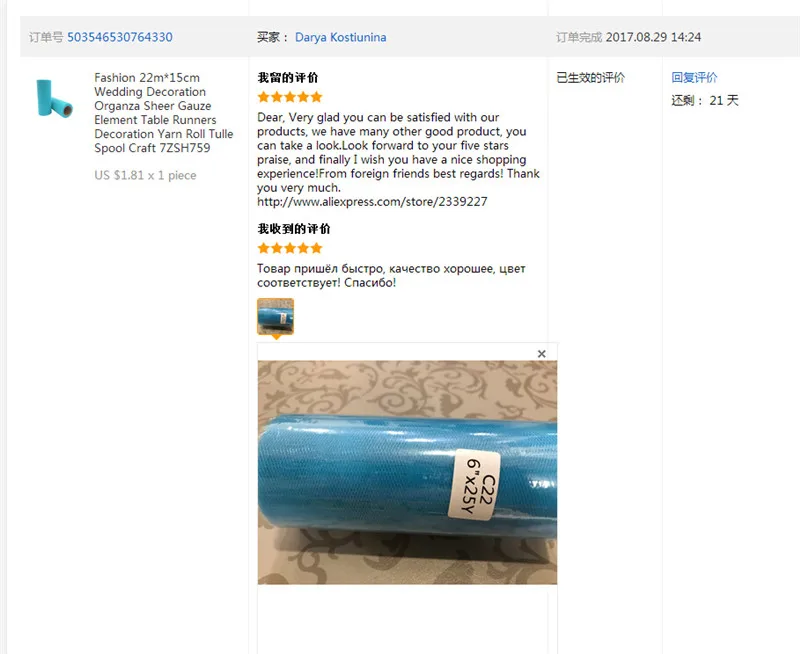Click first star of 我收到的评价 rating
Image resolution: width=800 pixels, height=654 pixels.
coord(263,248)
